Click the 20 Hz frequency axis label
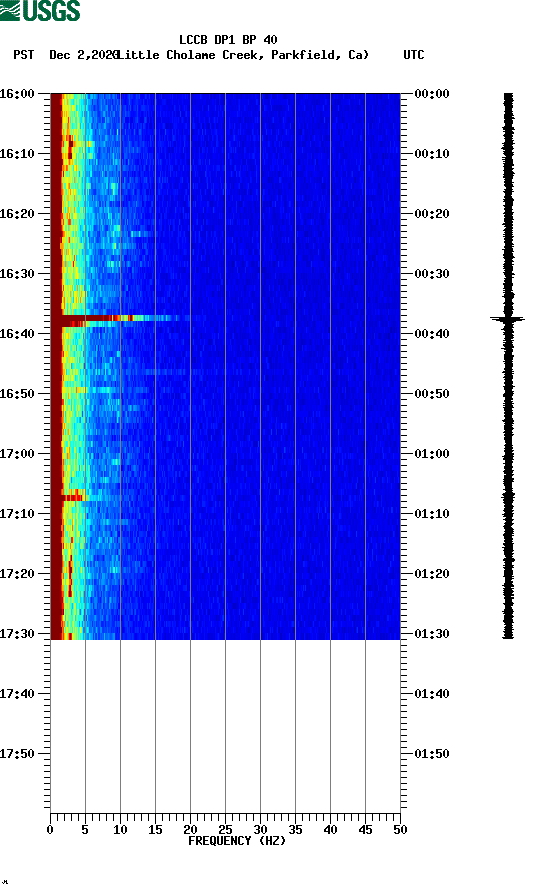This screenshot has width=552, height=893. (x=190, y=830)
